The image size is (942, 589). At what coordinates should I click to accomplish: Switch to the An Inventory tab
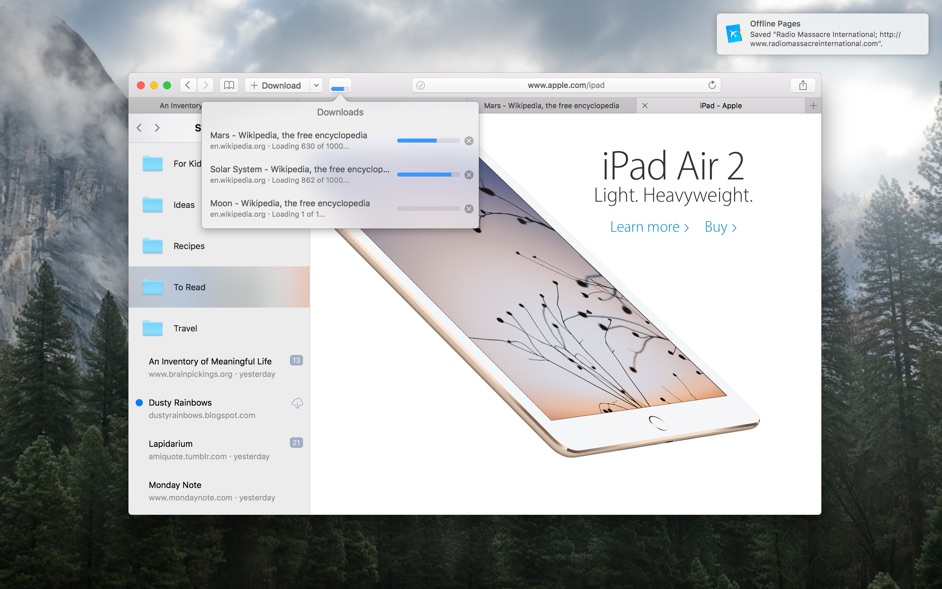[166, 106]
